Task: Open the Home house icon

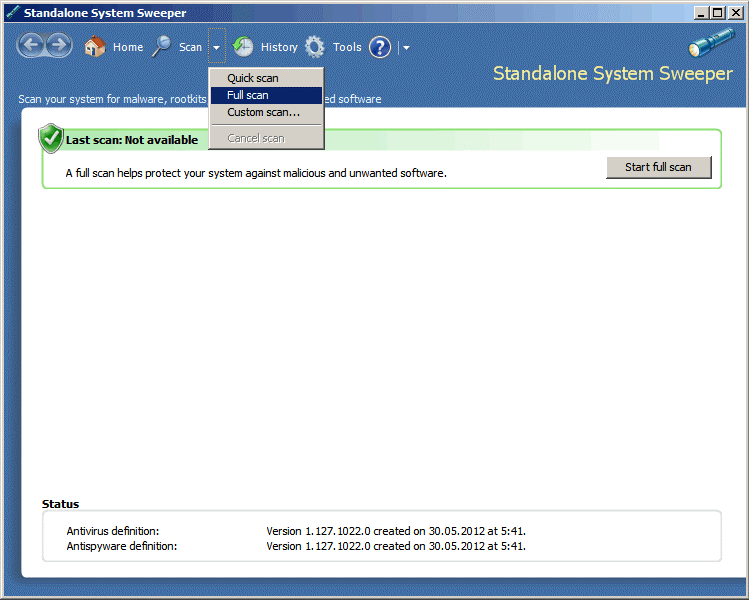Action: point(95,46)
